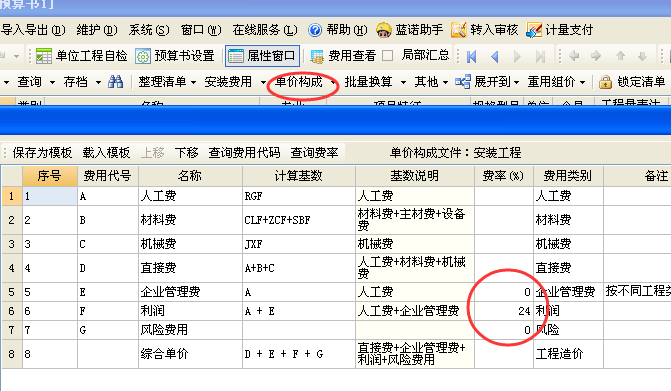The height and width of the screenshot is (391, 671).
Task: Go to next record arrow
Action: (x=517, y=56)
